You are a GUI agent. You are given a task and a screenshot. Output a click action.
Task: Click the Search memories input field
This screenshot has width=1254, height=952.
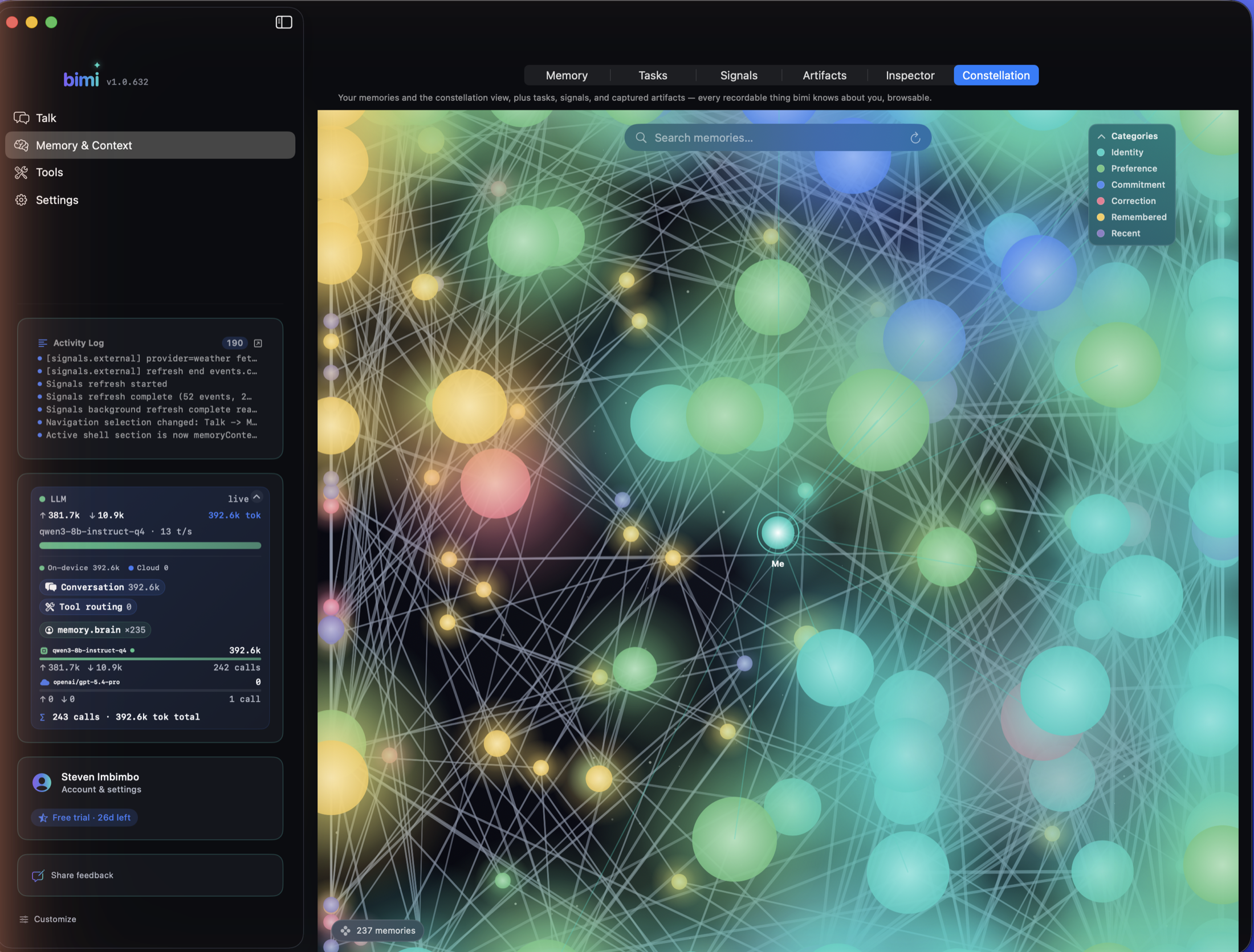pos(777,138)
